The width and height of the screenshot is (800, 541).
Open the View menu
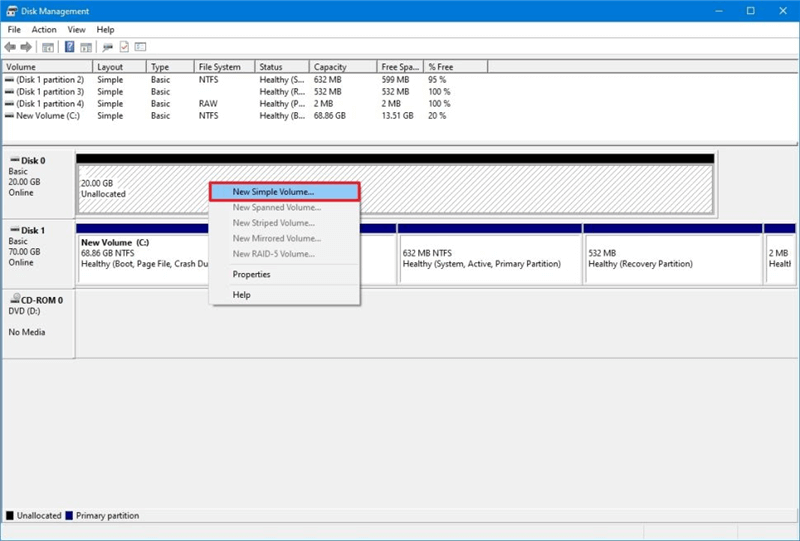click(x=76, y=30)
